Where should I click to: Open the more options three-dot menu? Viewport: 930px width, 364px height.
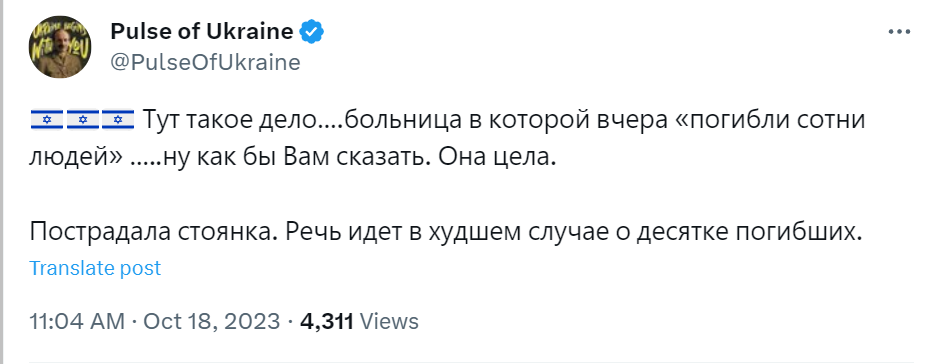[x=899, y=33]
